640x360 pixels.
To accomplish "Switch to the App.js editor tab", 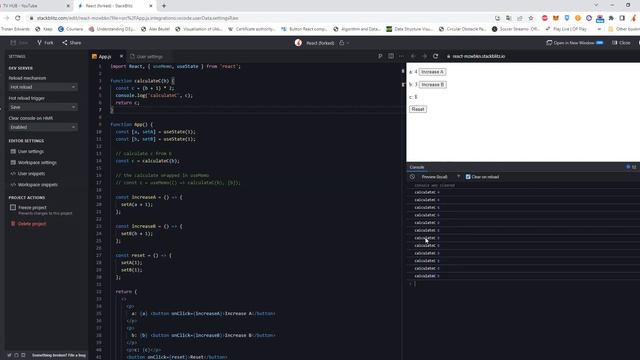I will 104,56.
